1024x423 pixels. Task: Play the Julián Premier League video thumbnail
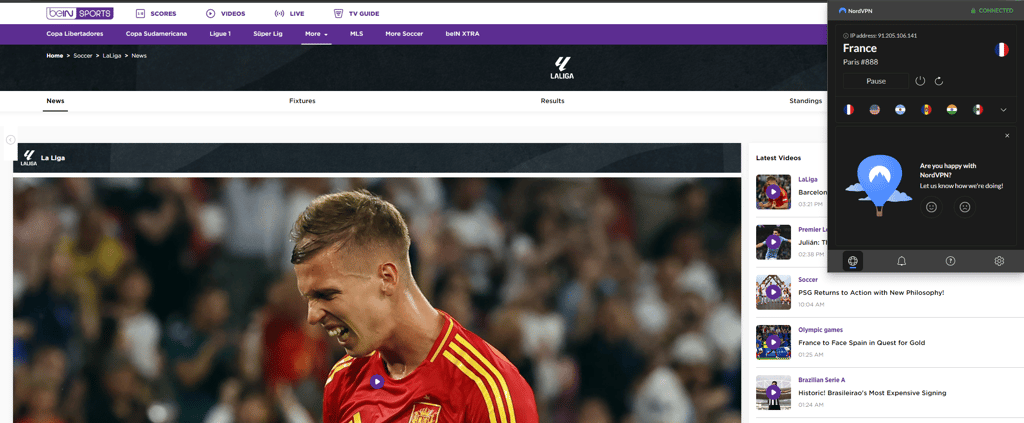point(773,242)
